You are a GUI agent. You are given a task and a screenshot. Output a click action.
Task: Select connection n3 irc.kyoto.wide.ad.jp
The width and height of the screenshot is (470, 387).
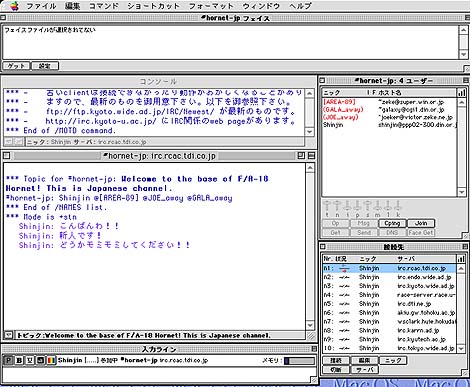point(389,286)
